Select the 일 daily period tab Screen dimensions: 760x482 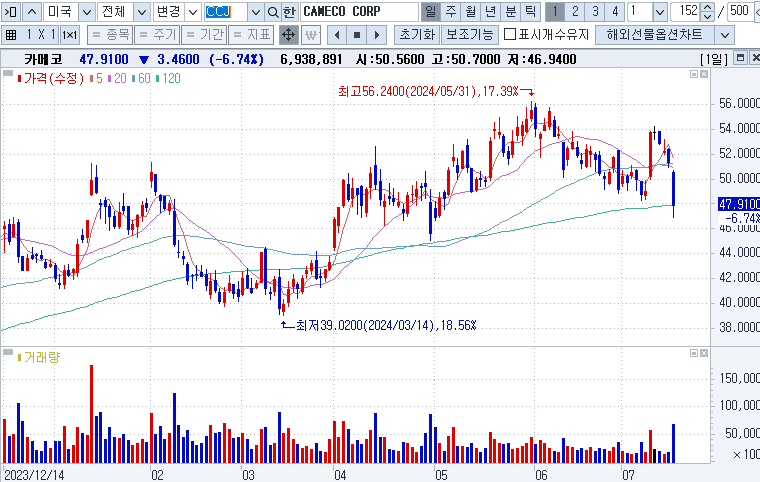(430, 12)
